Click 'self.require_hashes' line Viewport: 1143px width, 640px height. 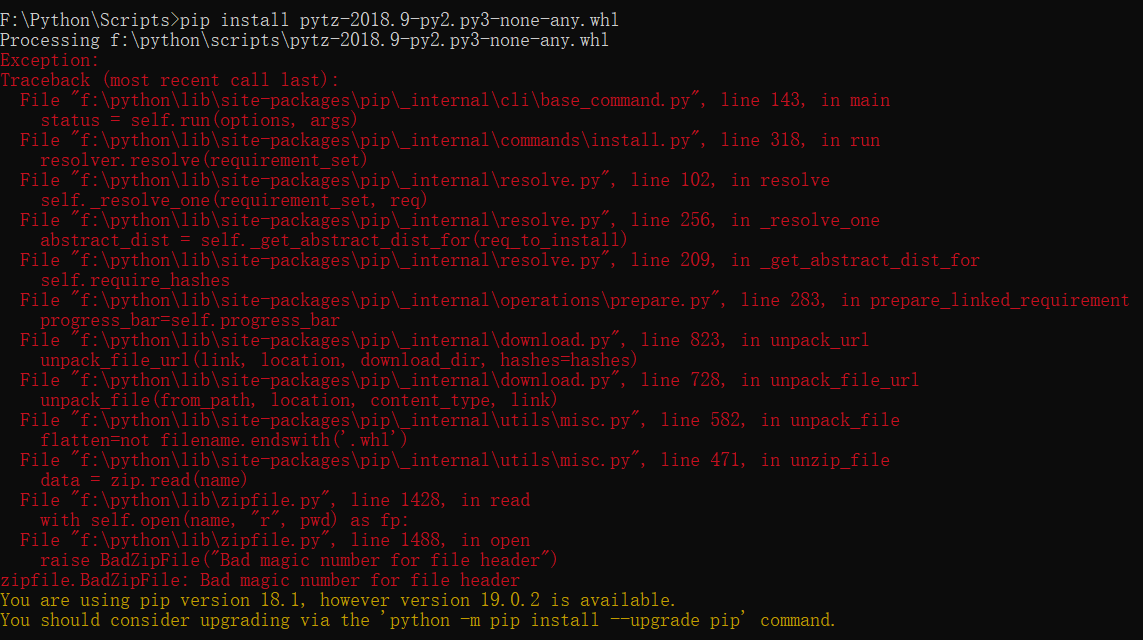click(135, 281)
